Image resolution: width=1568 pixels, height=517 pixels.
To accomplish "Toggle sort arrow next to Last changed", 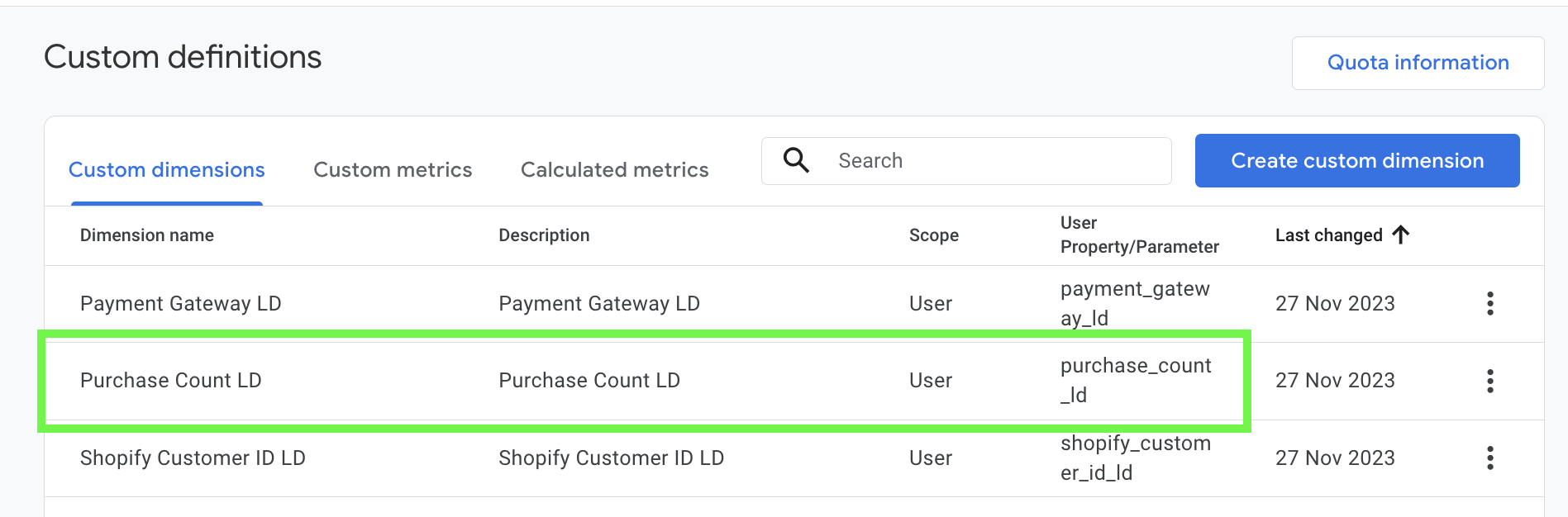I will [1401, 235].
